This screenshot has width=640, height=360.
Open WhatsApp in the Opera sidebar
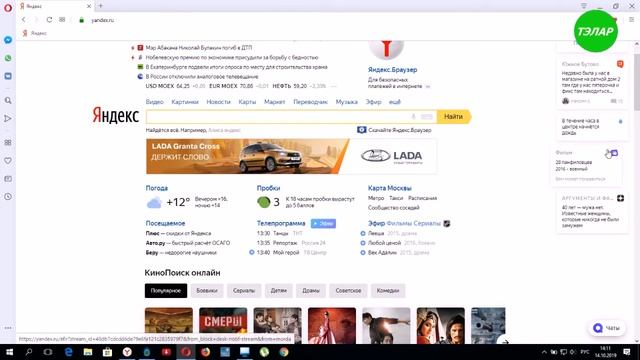pos(8,58)
